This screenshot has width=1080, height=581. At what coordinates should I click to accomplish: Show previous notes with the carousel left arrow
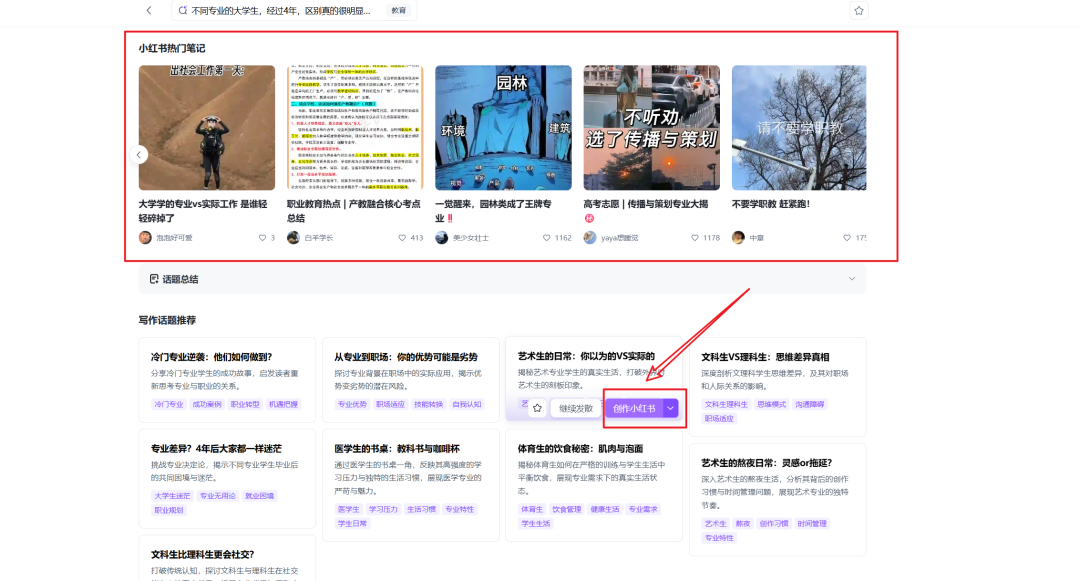click(138, 155)
